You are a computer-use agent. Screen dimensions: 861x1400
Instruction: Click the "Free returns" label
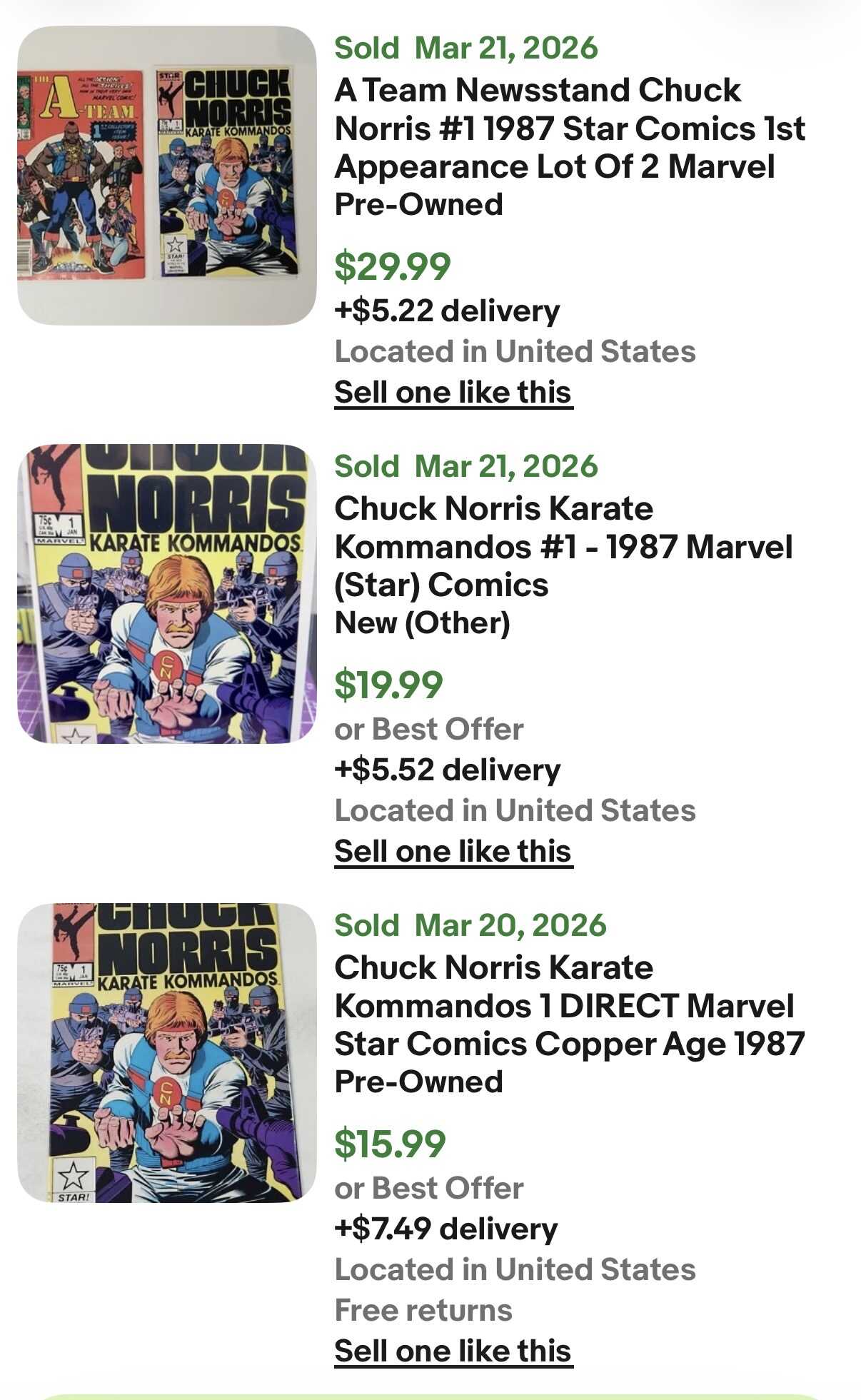[423, 1311]
